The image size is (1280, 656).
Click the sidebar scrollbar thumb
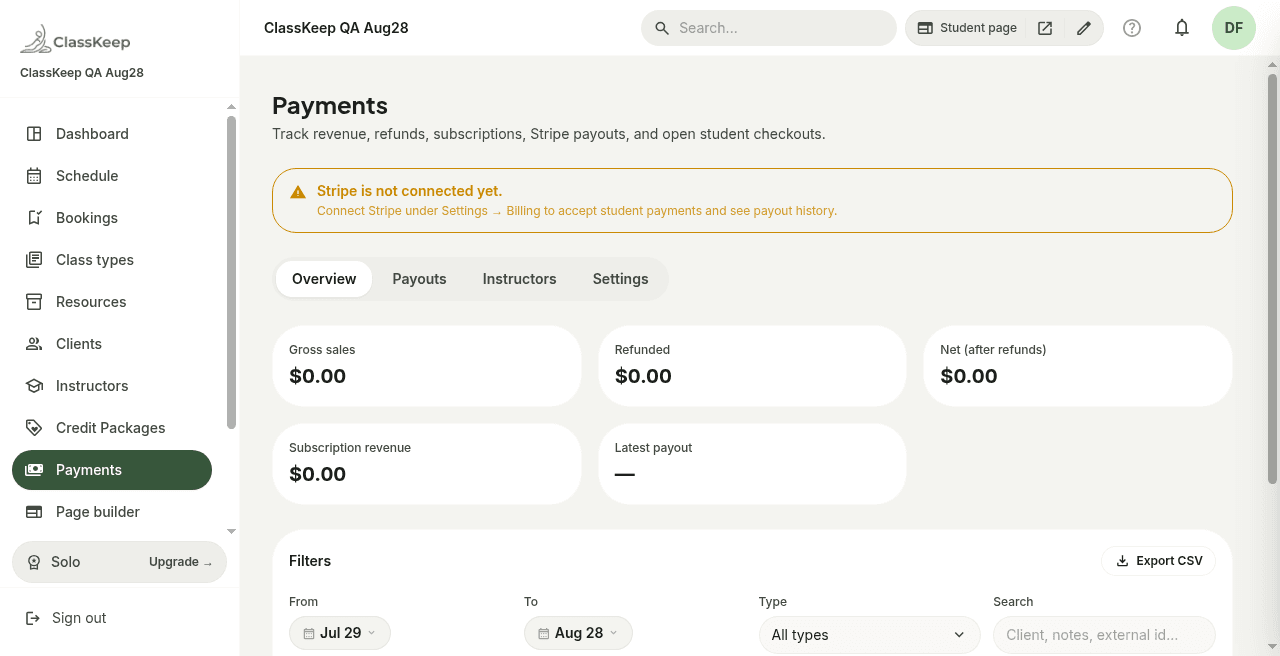[231, 272]
